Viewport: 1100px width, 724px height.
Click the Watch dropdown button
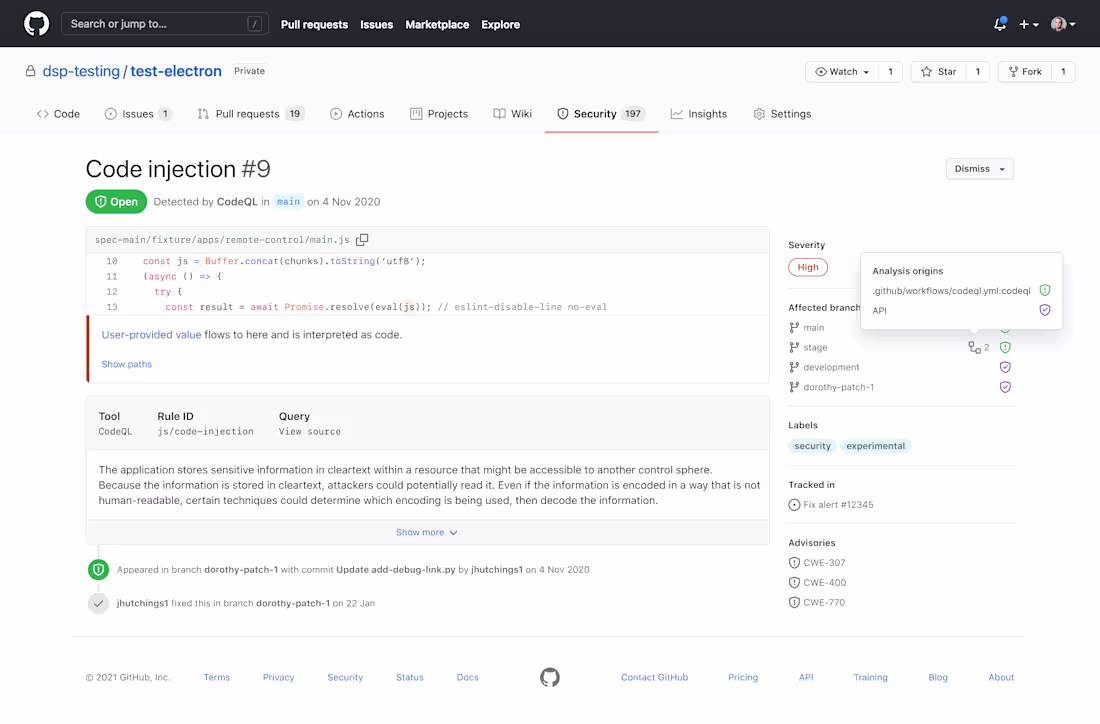(842, 72)
